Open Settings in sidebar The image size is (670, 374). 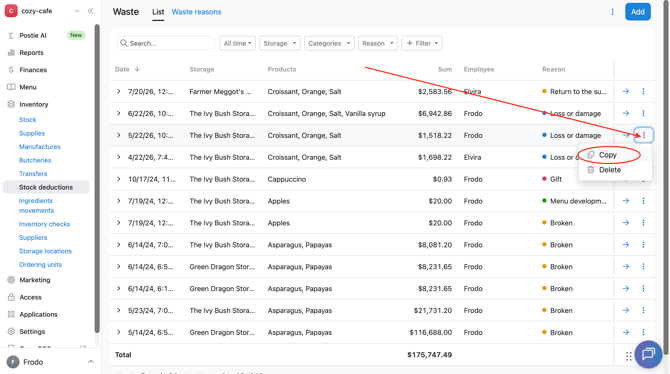click(32, 332)
